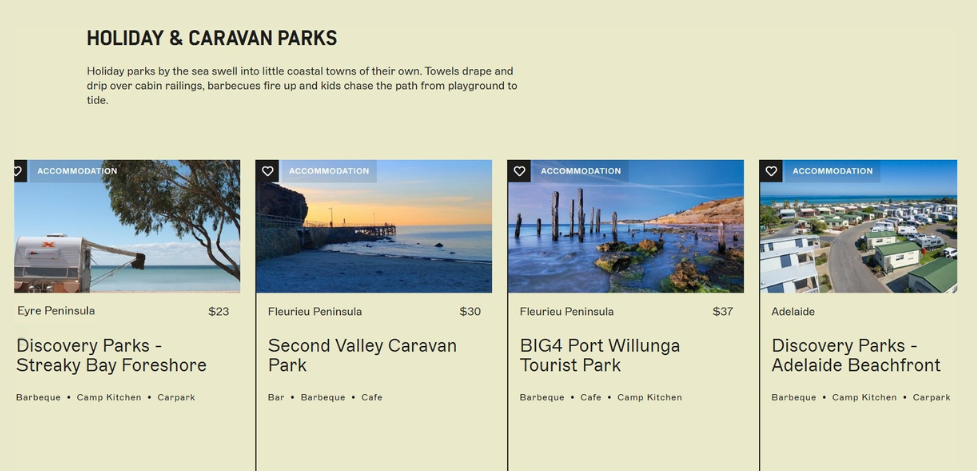This screenshot has height=471, width=977.
Task: Click Accommodation label on Port Willunga card
Action: (581, 171)
